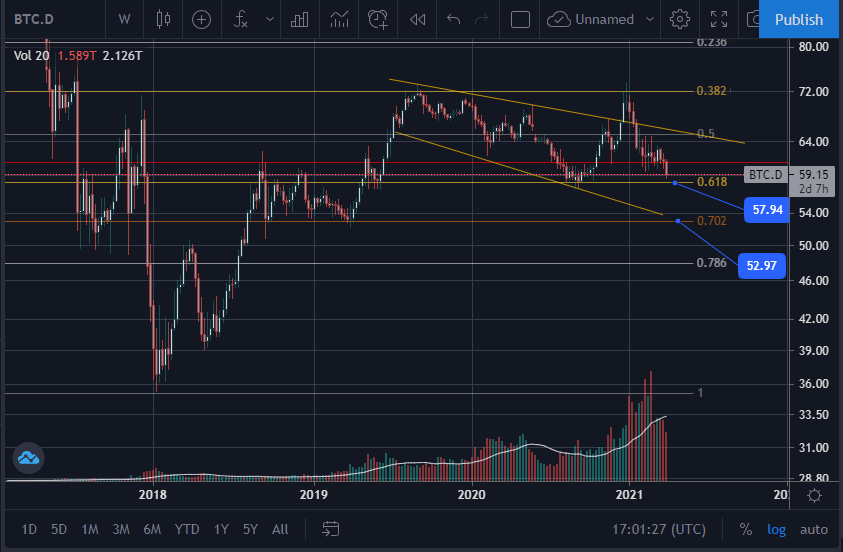Open the candlestick chart style selector

tap(163, 20)
